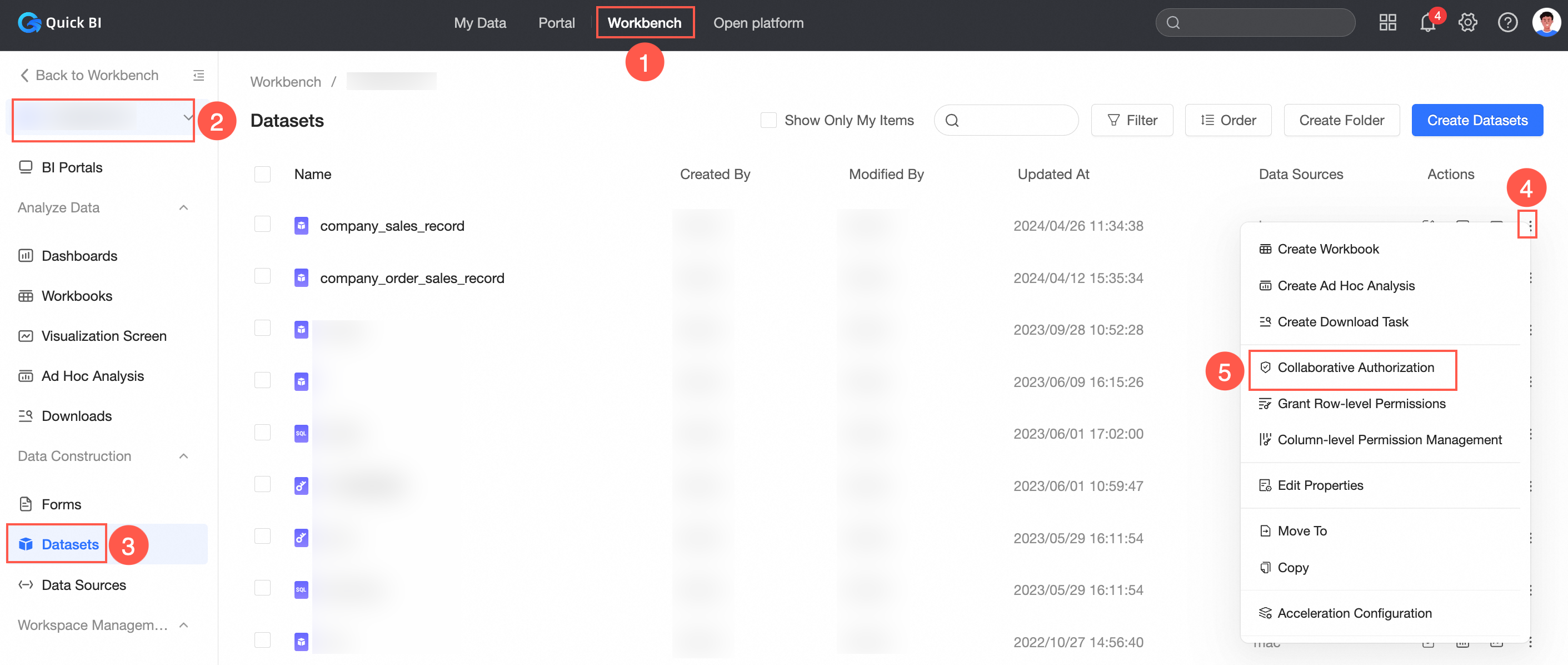Click the settings gear icon
This screenshot has width=1568, height=665.
click(x=1467, y=23)
